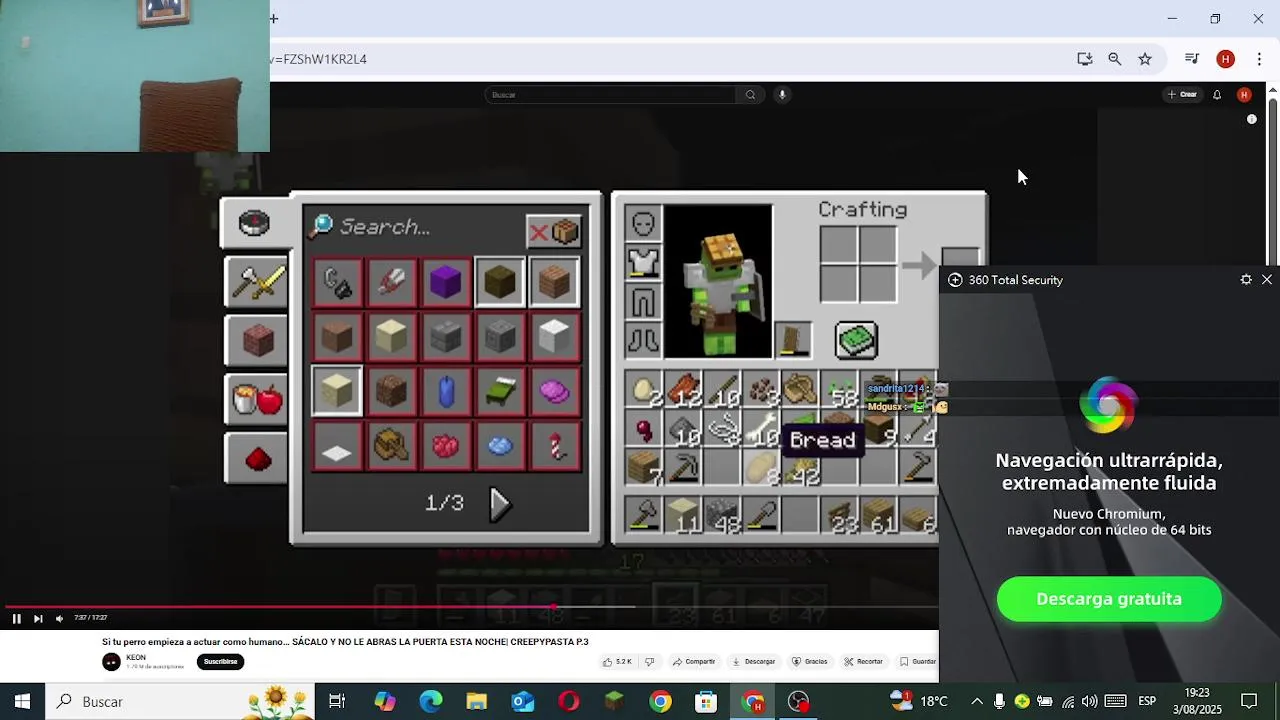
Task: Click the YouTube Buscar search box
Action: [610, 95]
